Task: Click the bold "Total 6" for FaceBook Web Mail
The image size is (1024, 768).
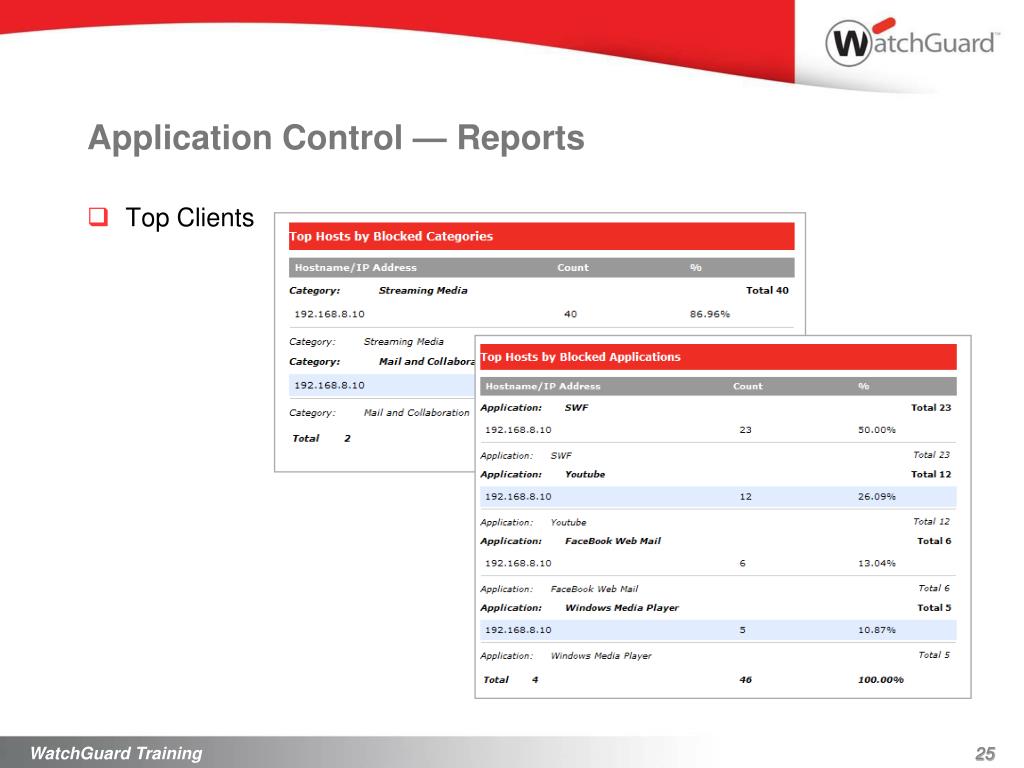Action: point(934,541)
